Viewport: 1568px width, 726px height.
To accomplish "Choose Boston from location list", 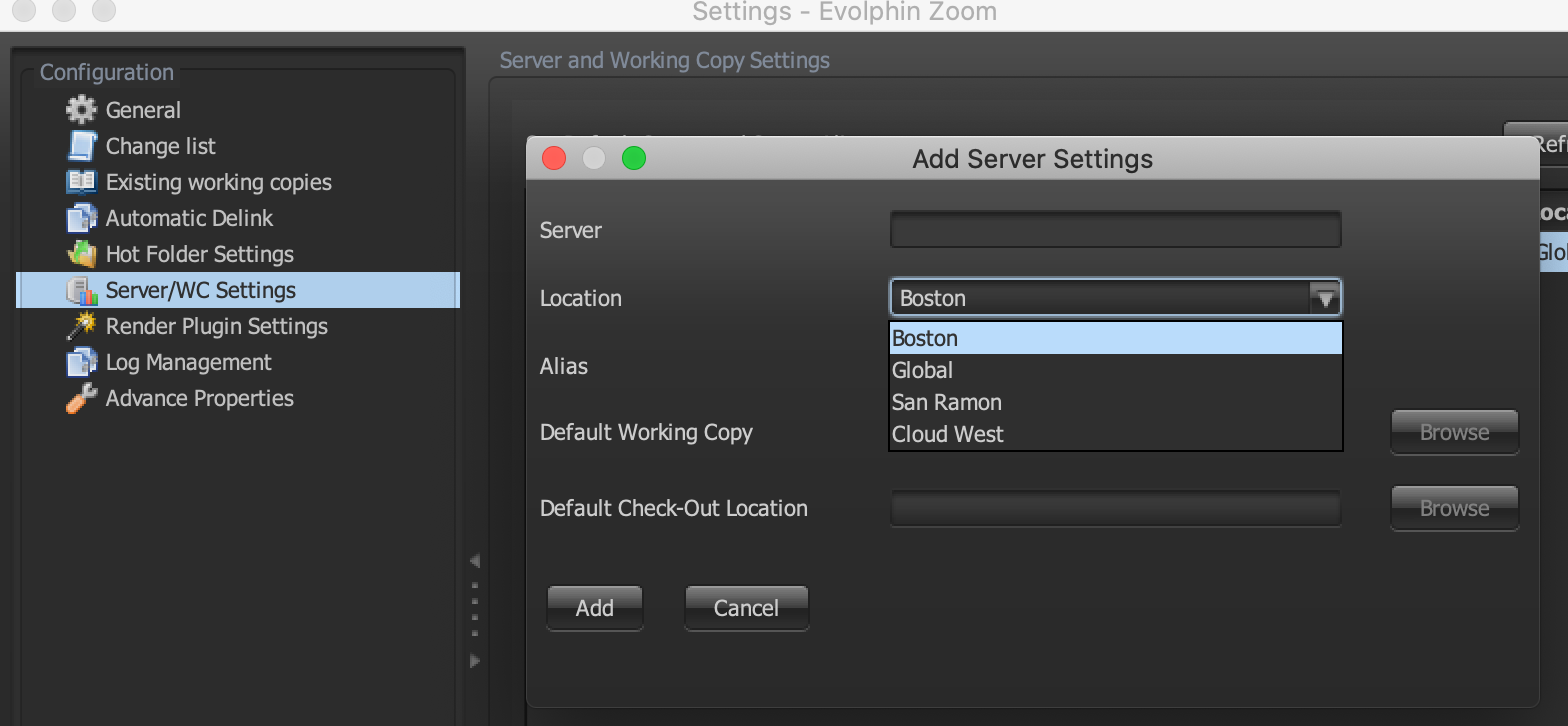I will coord(1115,338).
